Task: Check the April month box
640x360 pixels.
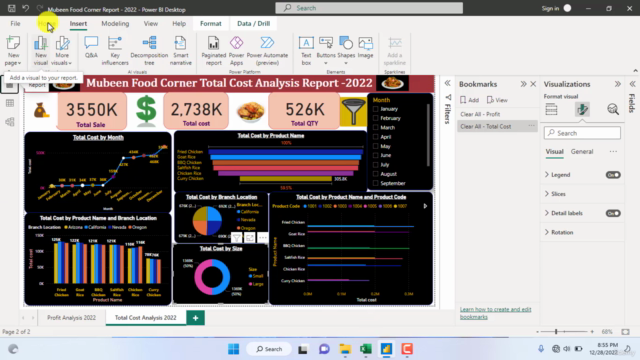Action: [376, 137]
